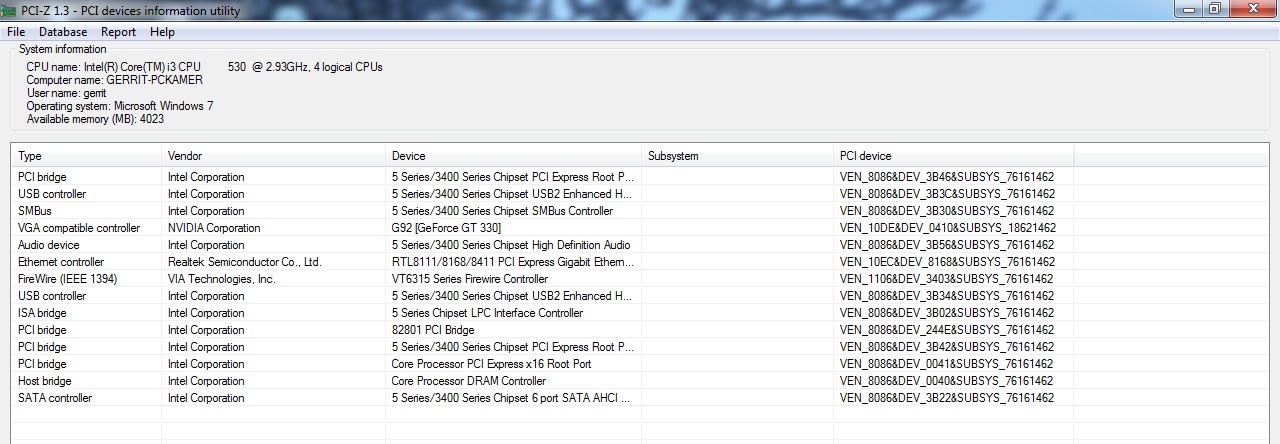Screen dimensions: 1280x444
Task: Click VEN_8086&DEV_3B3C PCI device ID
Action: (x=947, y=194)
